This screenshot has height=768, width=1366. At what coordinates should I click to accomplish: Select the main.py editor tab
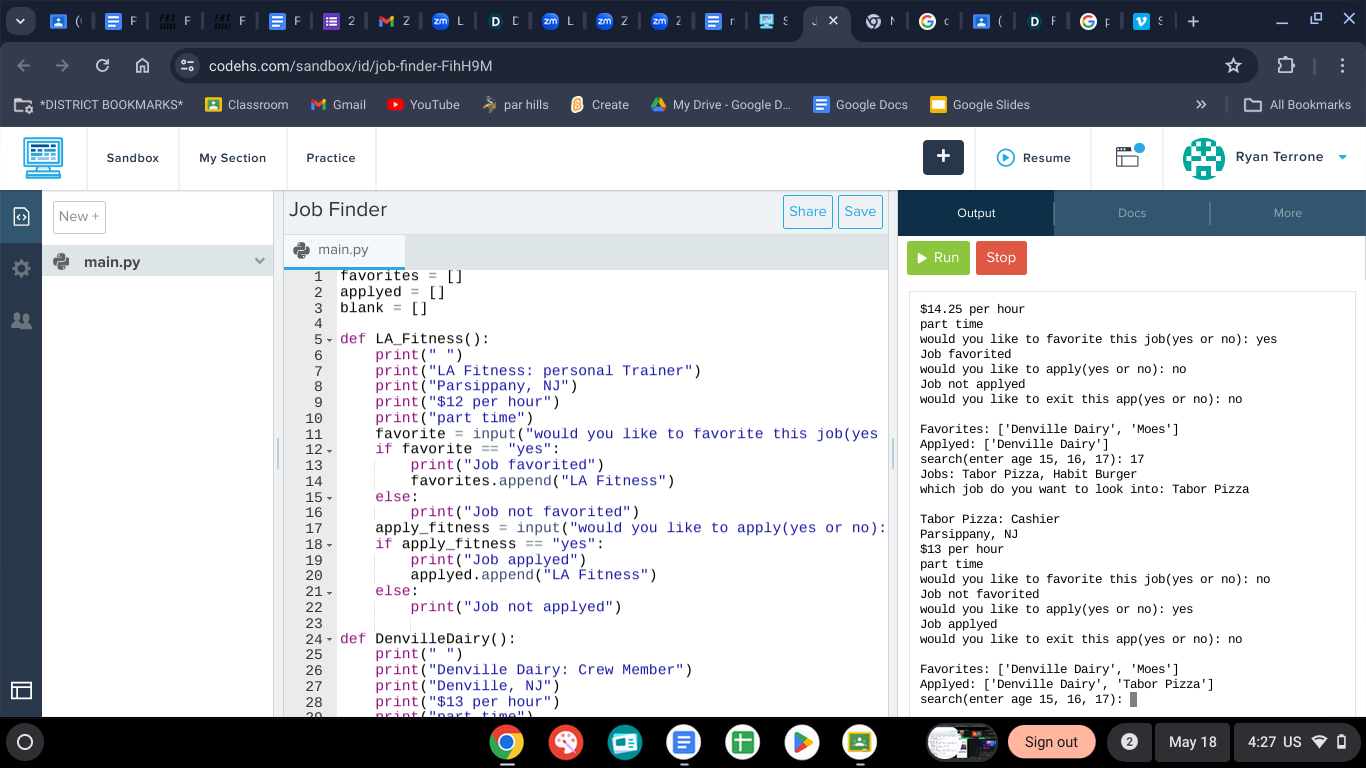click(x=344, y=250)
